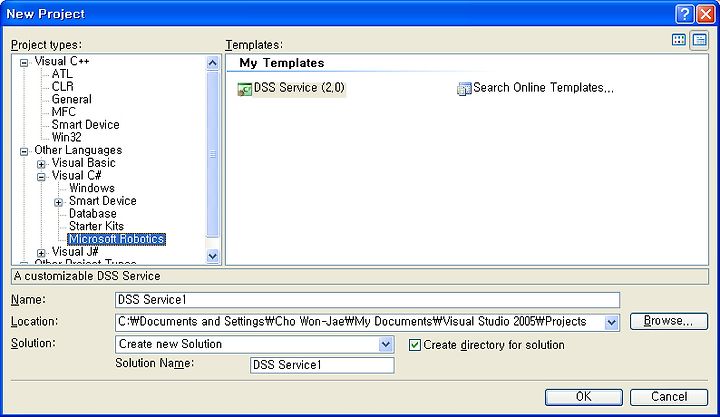Collapse the Visual C++ node
The width and height of the screenshot is (720, 417).
[24, 63]
